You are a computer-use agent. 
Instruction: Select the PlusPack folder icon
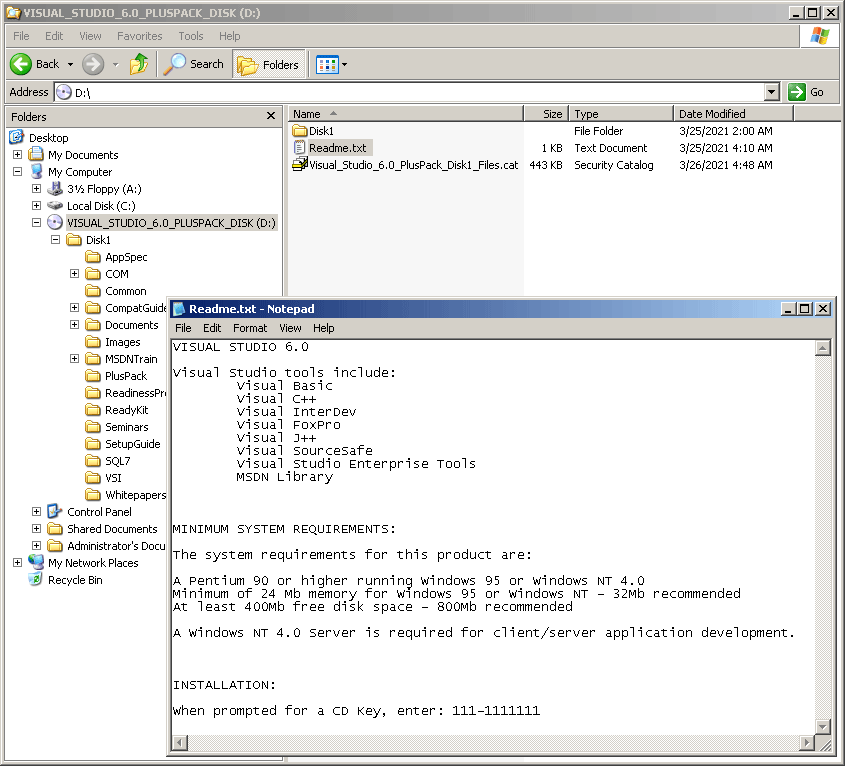click(93, 376)
